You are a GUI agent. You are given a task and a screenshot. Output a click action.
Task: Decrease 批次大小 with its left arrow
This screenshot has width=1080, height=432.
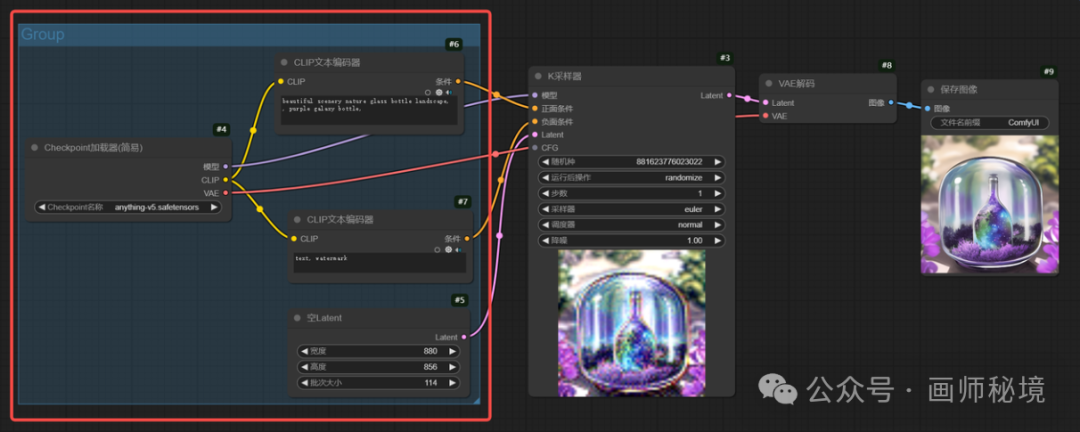click(x=304, y=382)
